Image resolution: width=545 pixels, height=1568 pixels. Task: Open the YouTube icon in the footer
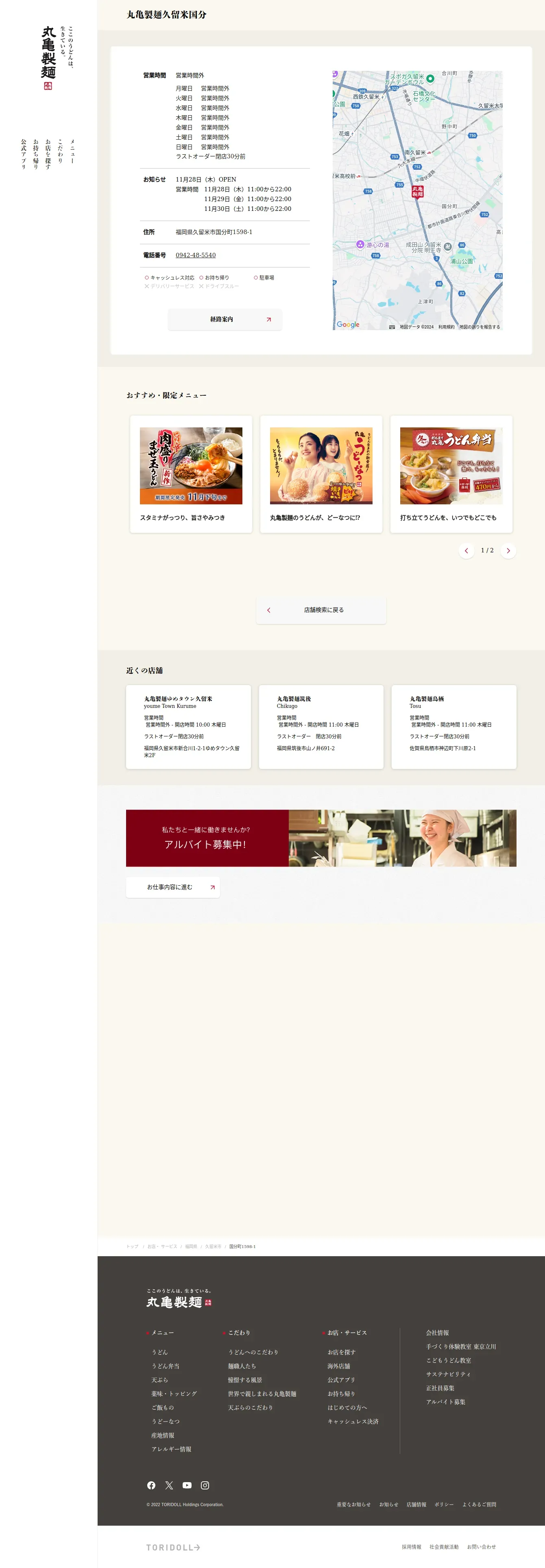(x=187, y=1485)
